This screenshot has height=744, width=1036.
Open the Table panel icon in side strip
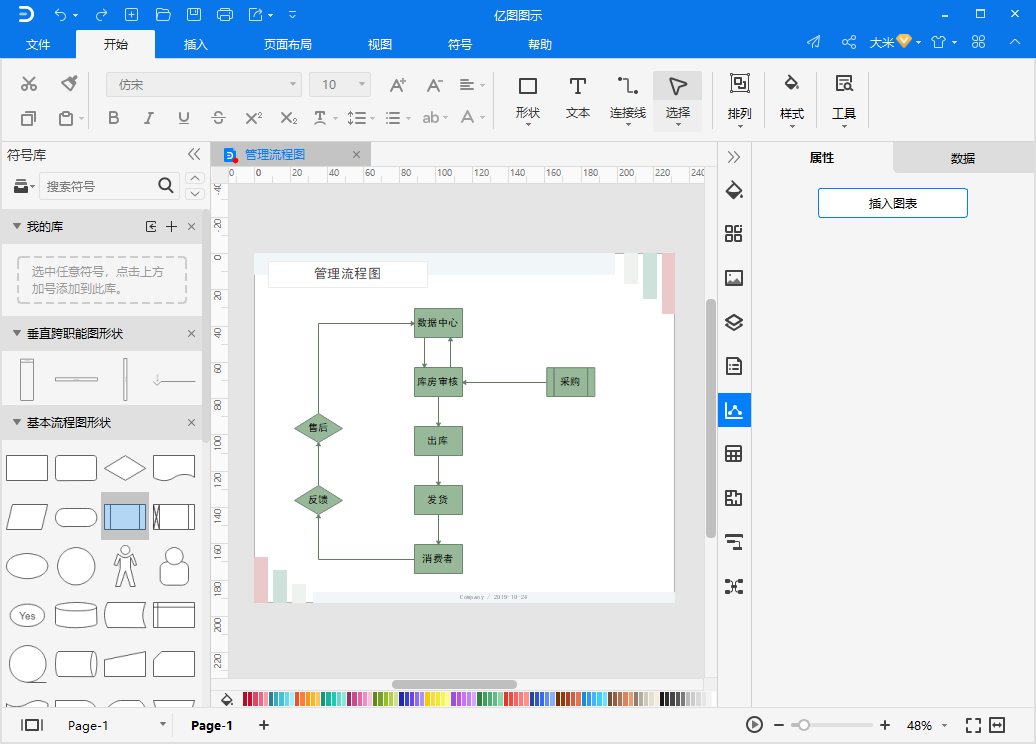click(734, 454)
